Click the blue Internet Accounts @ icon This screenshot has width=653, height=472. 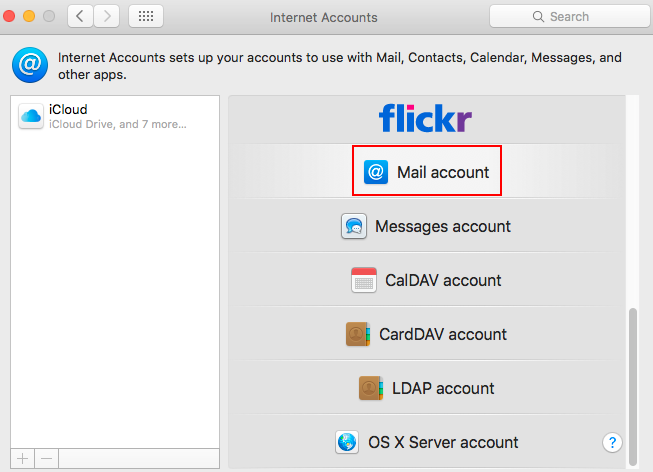pos(30,65)
